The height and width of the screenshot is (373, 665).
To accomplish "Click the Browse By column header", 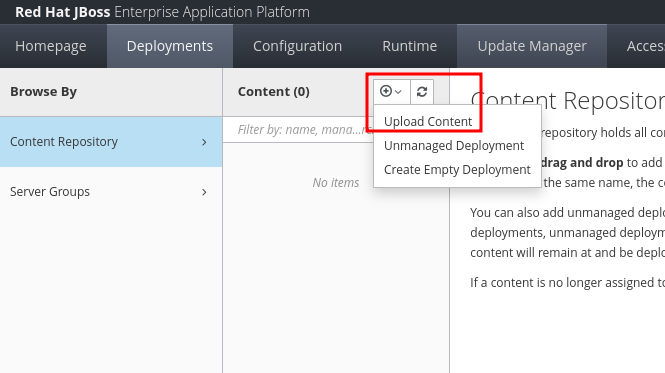I will pyautogui.click(x=43, y=92).
